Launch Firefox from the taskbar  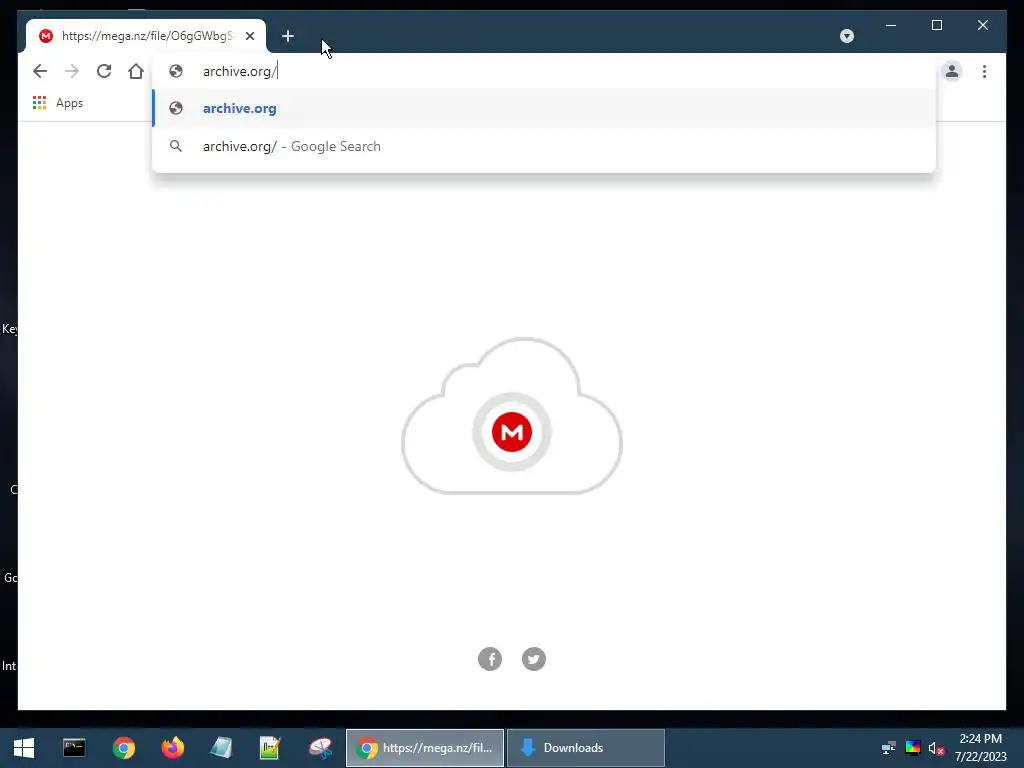tap(173, 748)
